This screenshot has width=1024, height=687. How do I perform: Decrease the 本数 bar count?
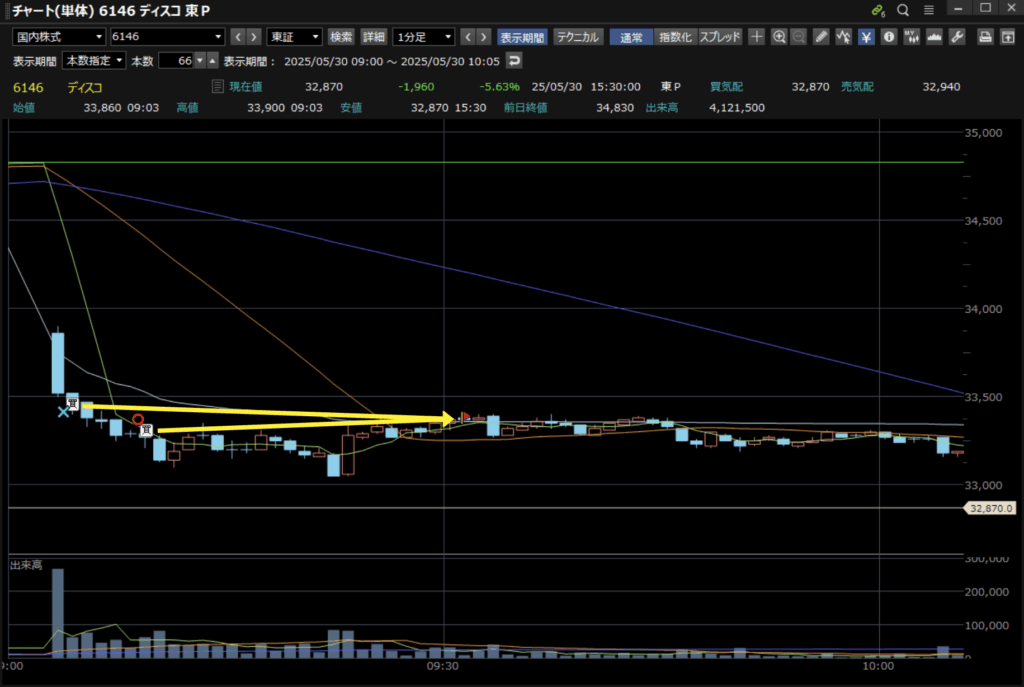pyautogui.click(x=200, y=61)
